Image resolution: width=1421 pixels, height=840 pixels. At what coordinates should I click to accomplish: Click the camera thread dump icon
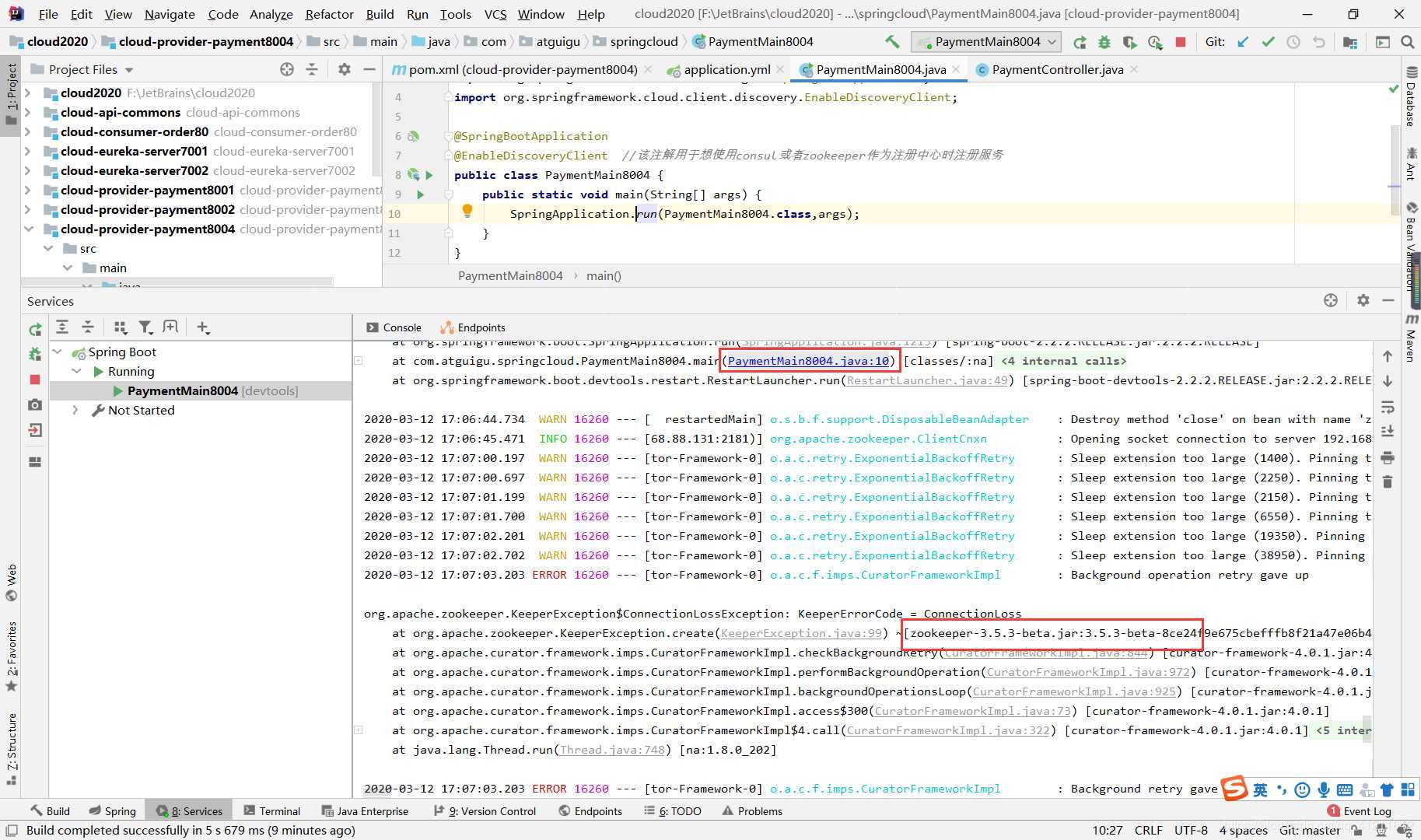(x=35, y=404)
